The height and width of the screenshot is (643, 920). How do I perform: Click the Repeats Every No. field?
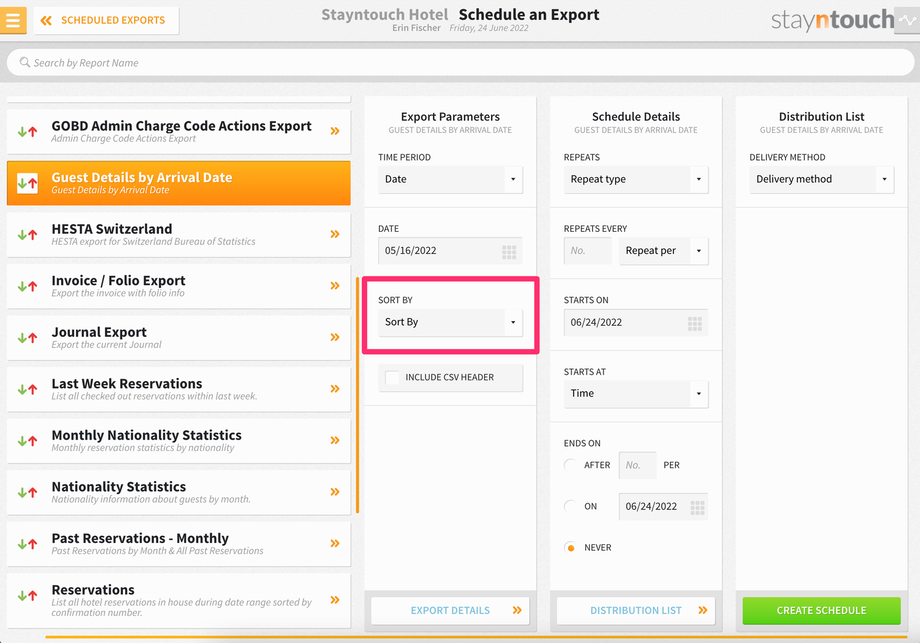(x=588, y=251)
